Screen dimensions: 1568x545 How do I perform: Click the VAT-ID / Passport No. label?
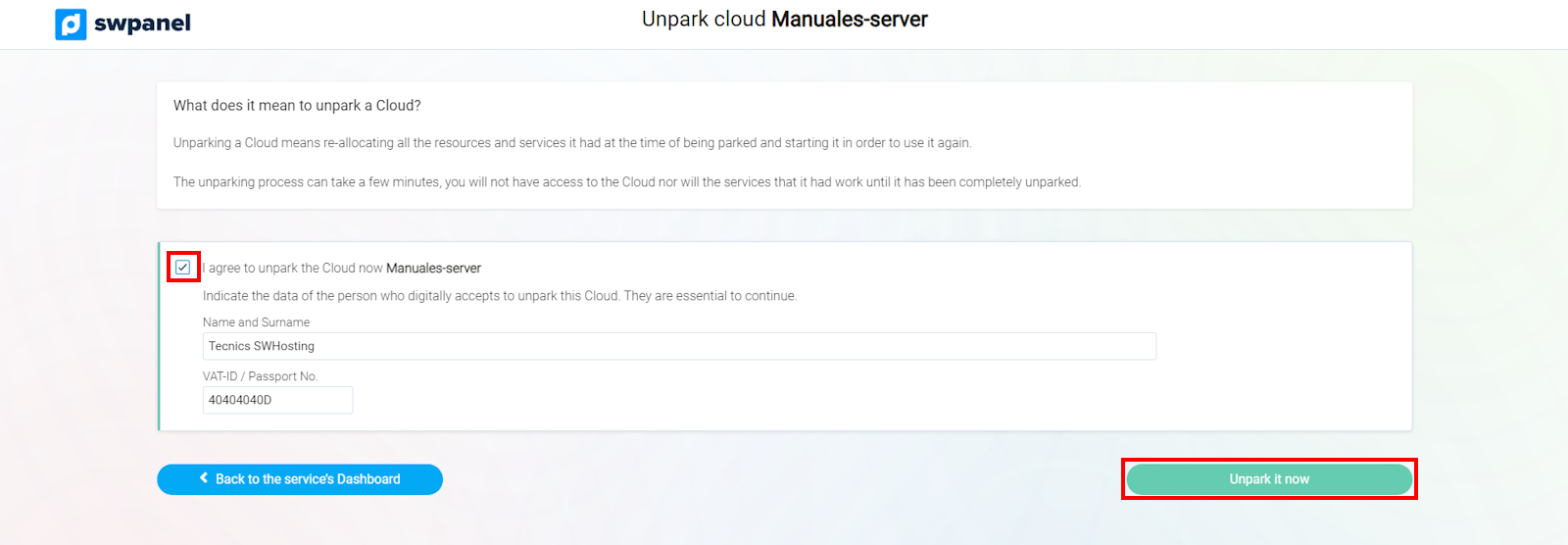260,376
